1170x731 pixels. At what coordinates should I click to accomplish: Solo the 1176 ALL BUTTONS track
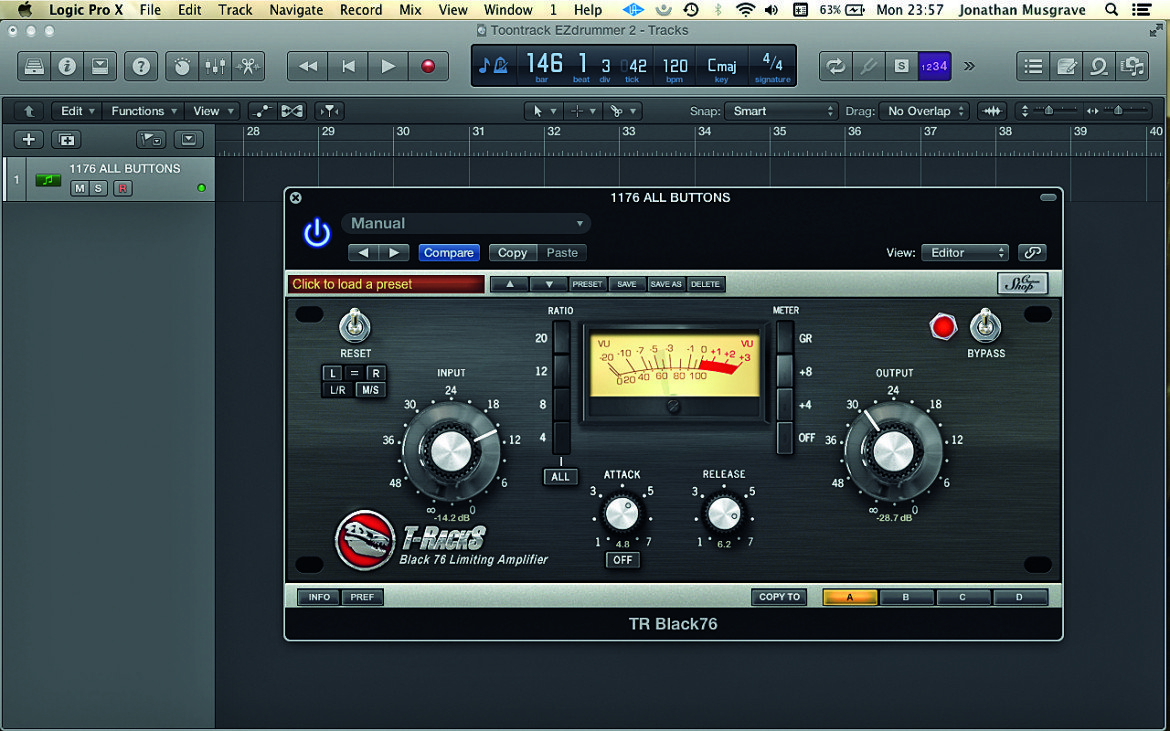[x=98, y=188]
